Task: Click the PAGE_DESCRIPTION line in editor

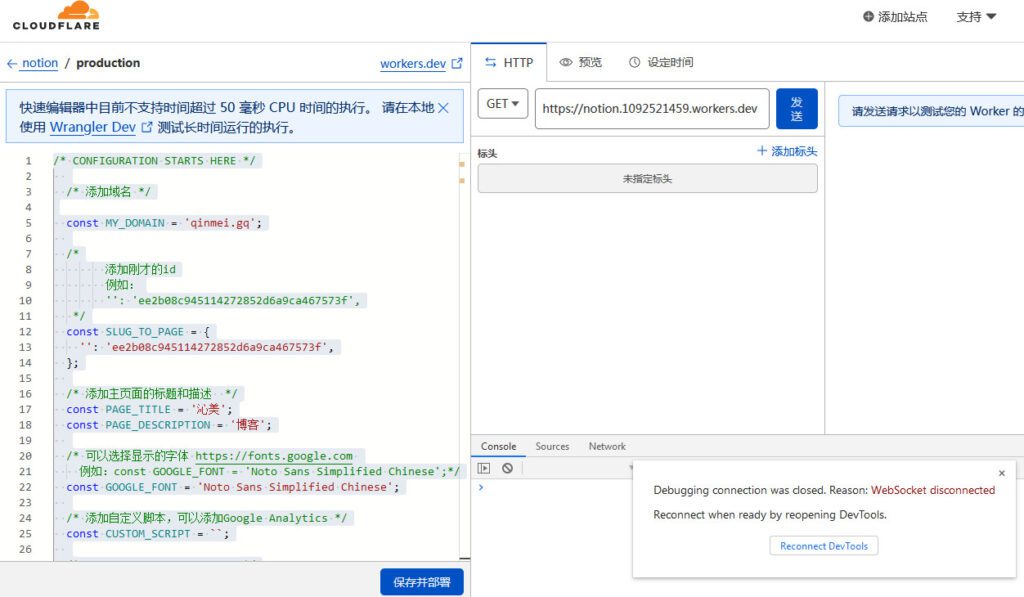Action: [x=168, y=425]
